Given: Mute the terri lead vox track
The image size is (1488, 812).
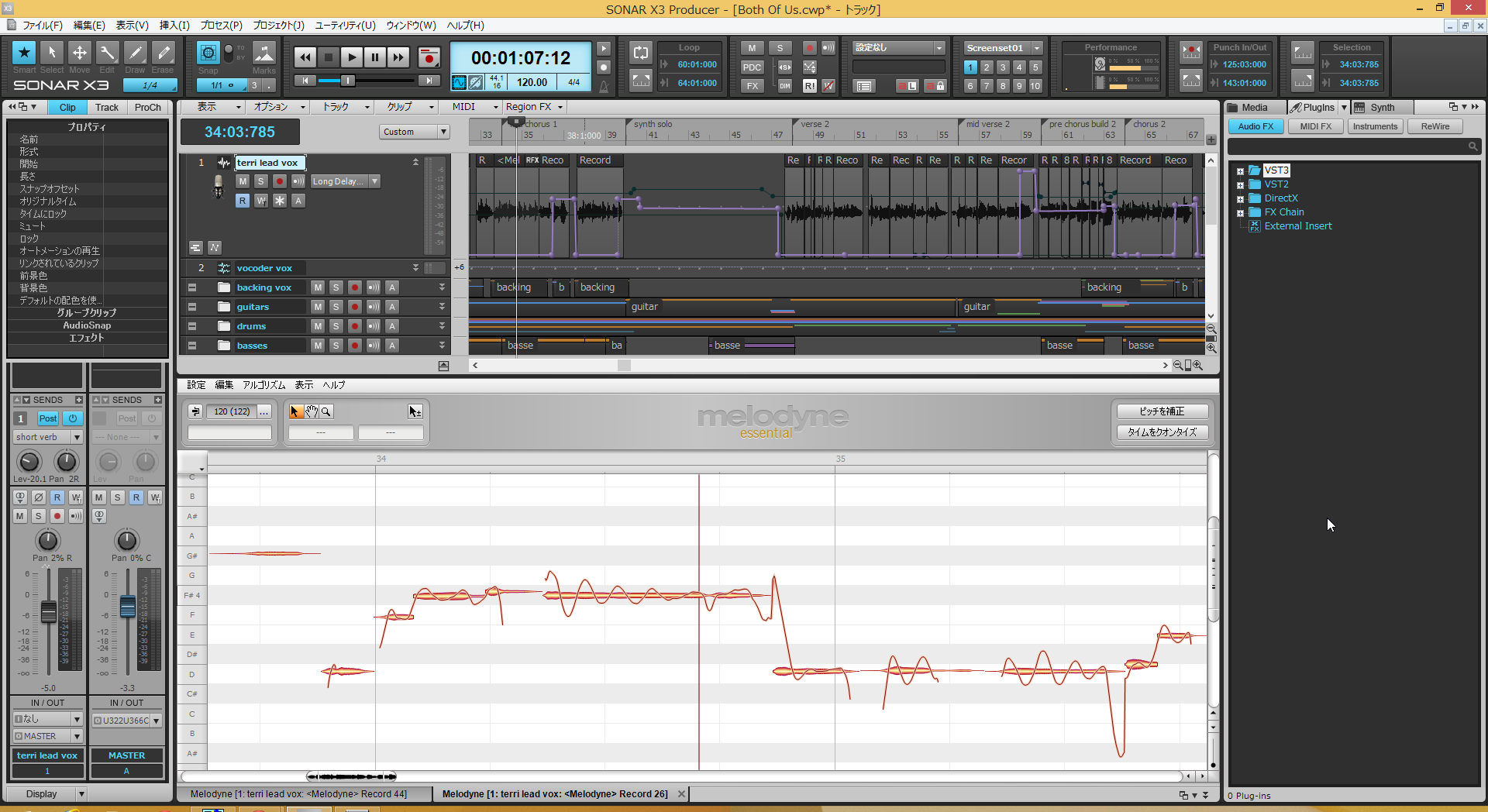Looking at the screenshot, I should click(243, 181).
